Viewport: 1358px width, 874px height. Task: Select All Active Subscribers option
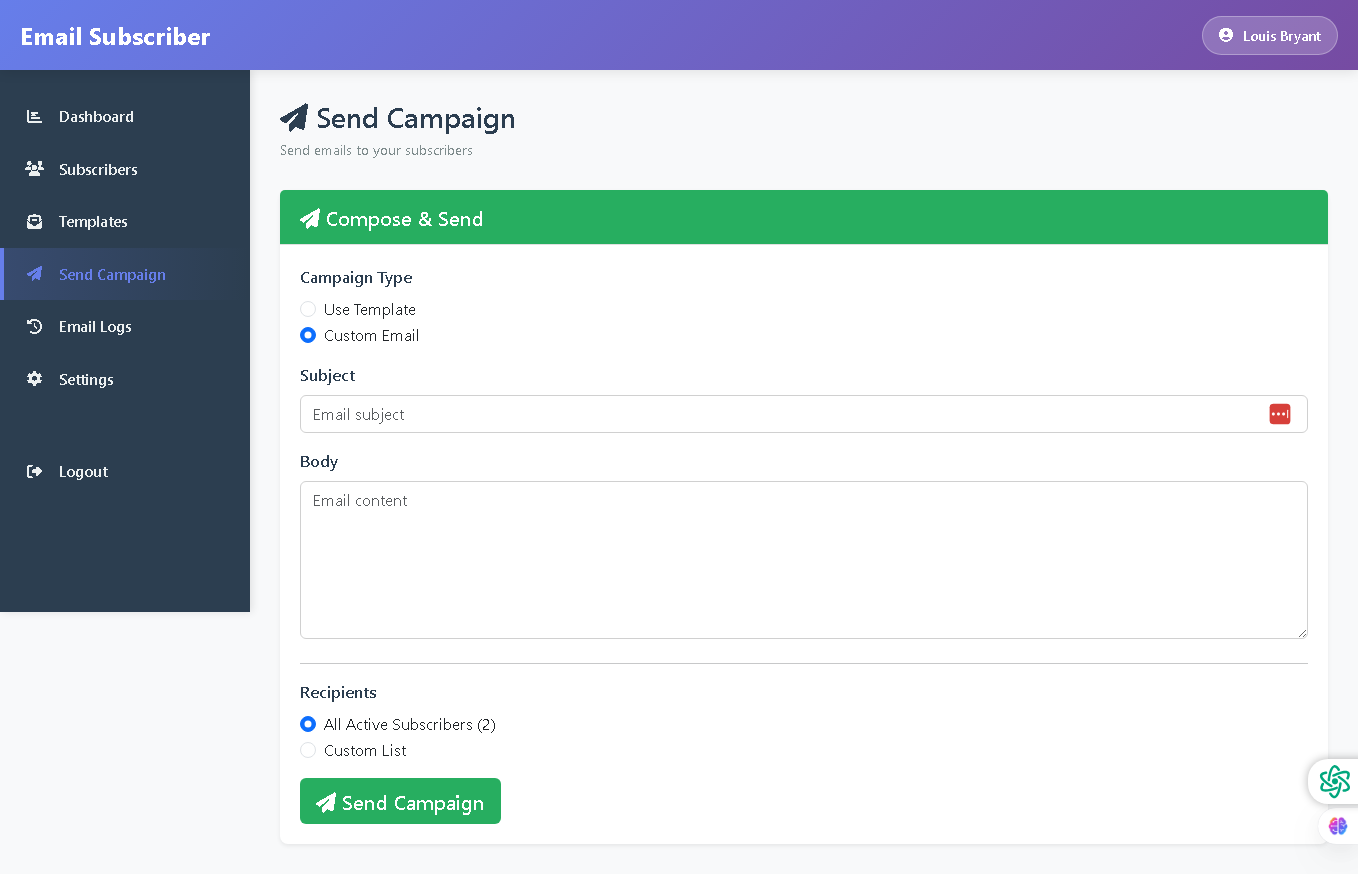coord(308,724)
